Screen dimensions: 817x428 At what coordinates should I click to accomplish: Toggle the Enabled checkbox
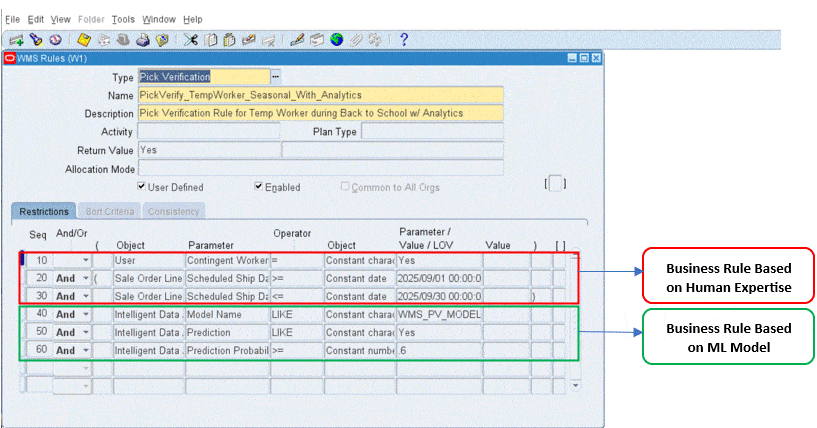point(258,186)
